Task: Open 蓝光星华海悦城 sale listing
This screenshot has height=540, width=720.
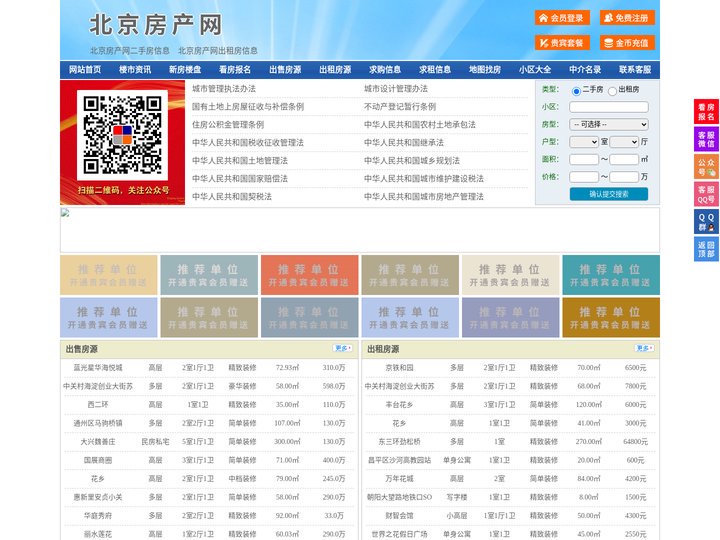Action: tap(98, 367)
